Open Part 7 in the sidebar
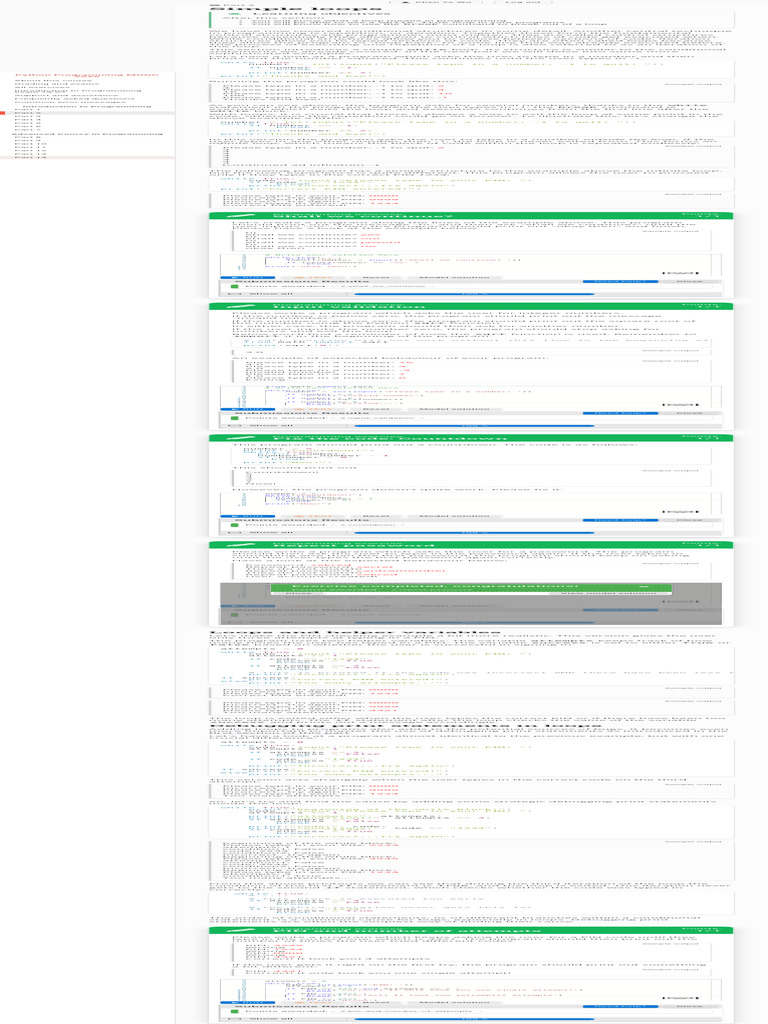 27,130
